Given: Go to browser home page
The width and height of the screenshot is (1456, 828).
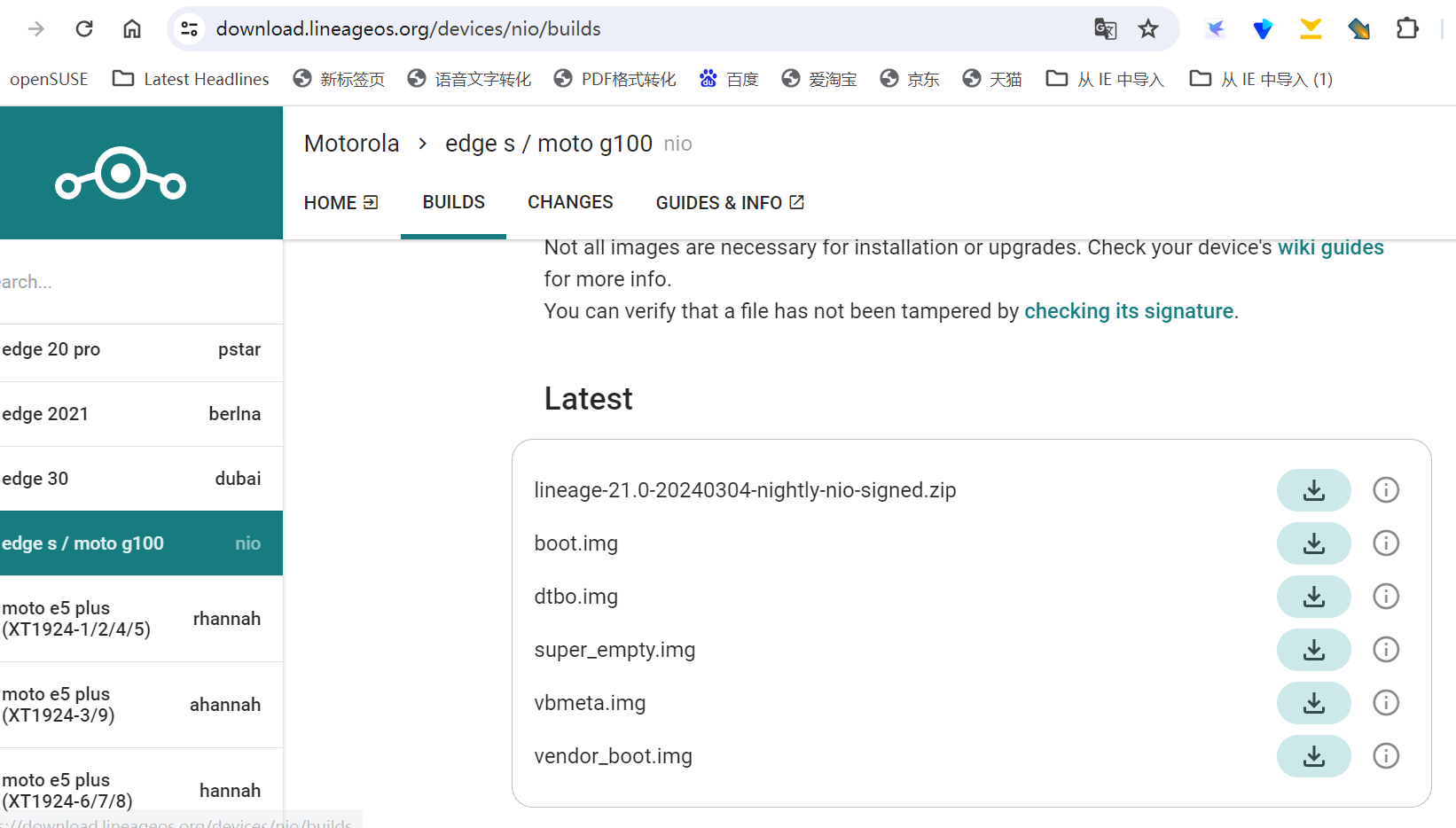Looking at the screenshot, I should pos(132,28).
